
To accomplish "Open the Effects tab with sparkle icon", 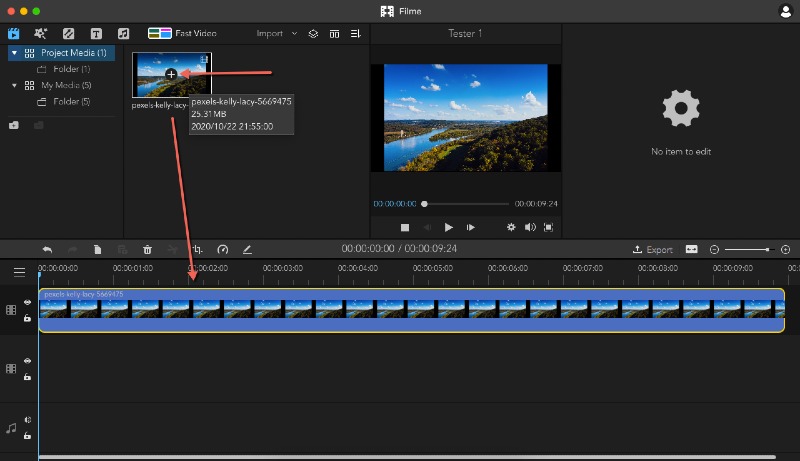I will pyautogui.click(x=40, y=34).
